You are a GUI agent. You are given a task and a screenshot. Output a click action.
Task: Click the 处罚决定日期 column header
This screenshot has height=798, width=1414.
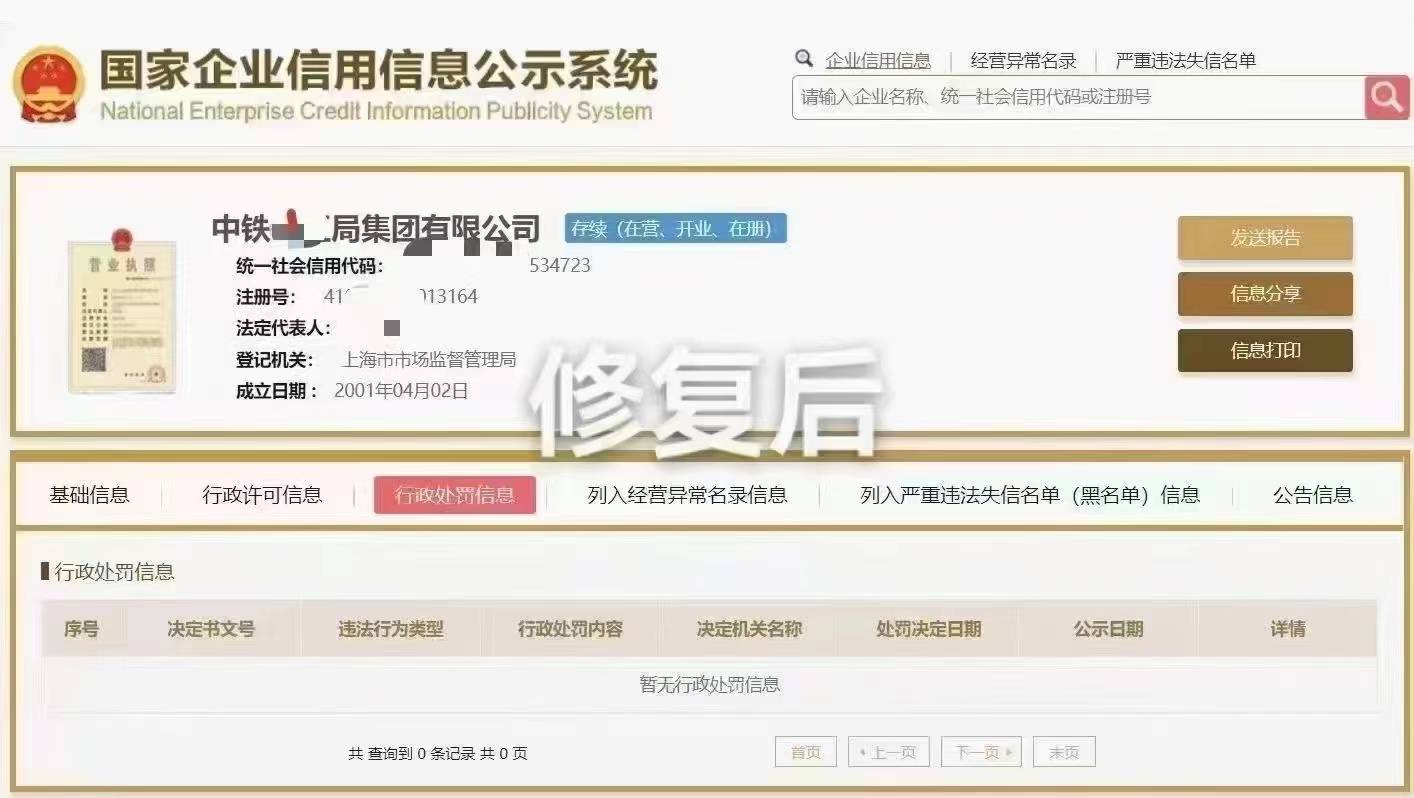tap(928, 629)
